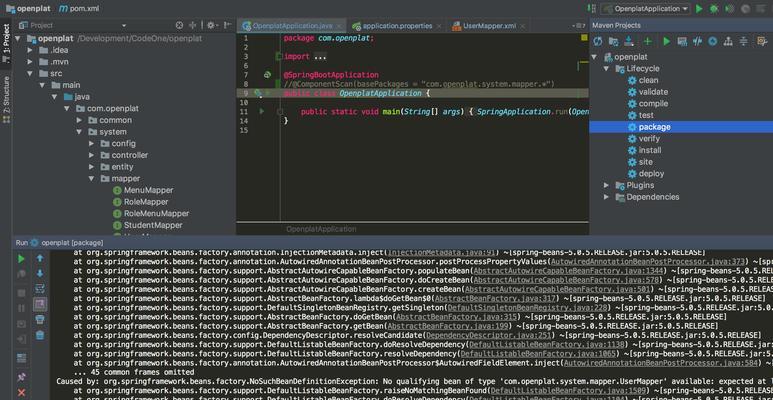
Task: Open DependencyDescriptor.java:251 link
Action: 488,335
